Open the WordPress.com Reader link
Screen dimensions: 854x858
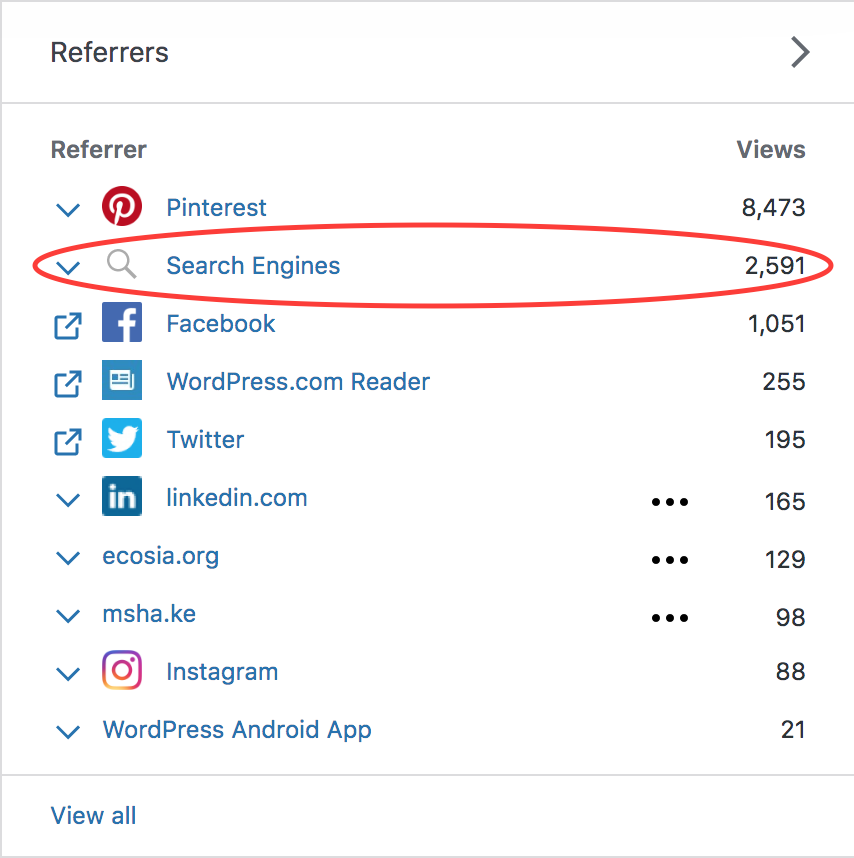(x=298, y=382)
